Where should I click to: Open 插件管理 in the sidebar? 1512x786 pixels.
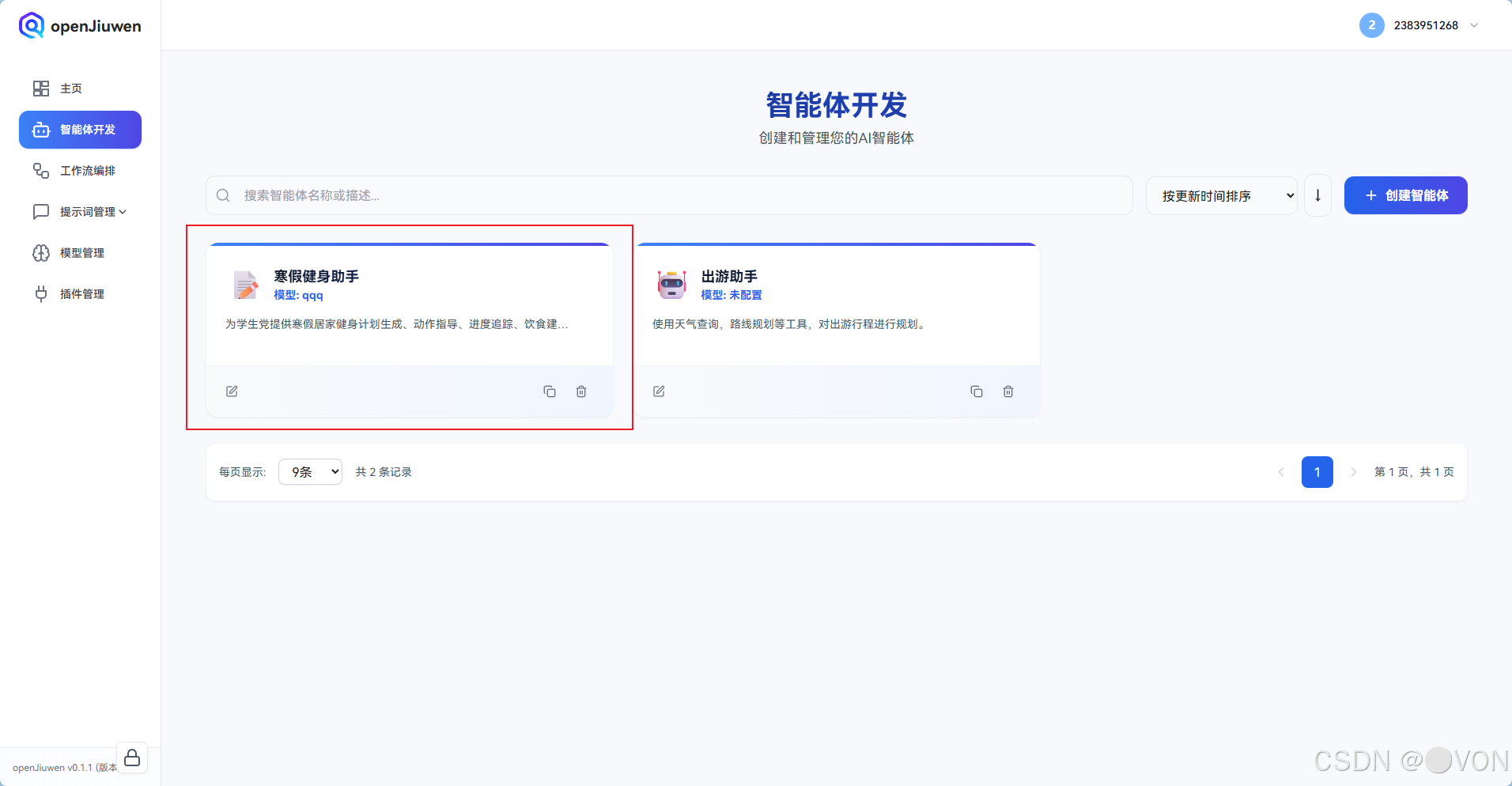(82, 293)
